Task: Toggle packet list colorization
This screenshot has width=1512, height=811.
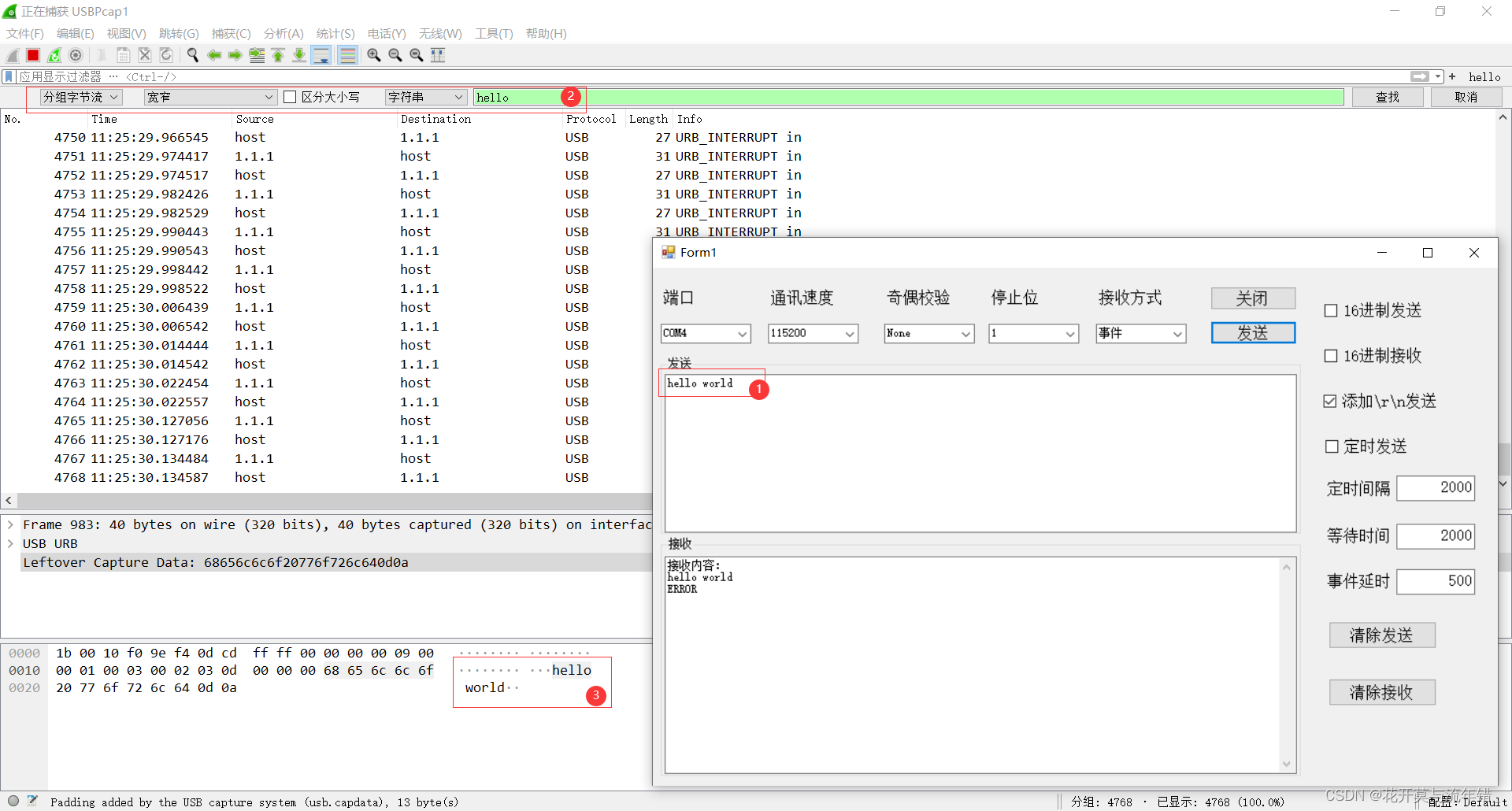Action: coord(348,54)
